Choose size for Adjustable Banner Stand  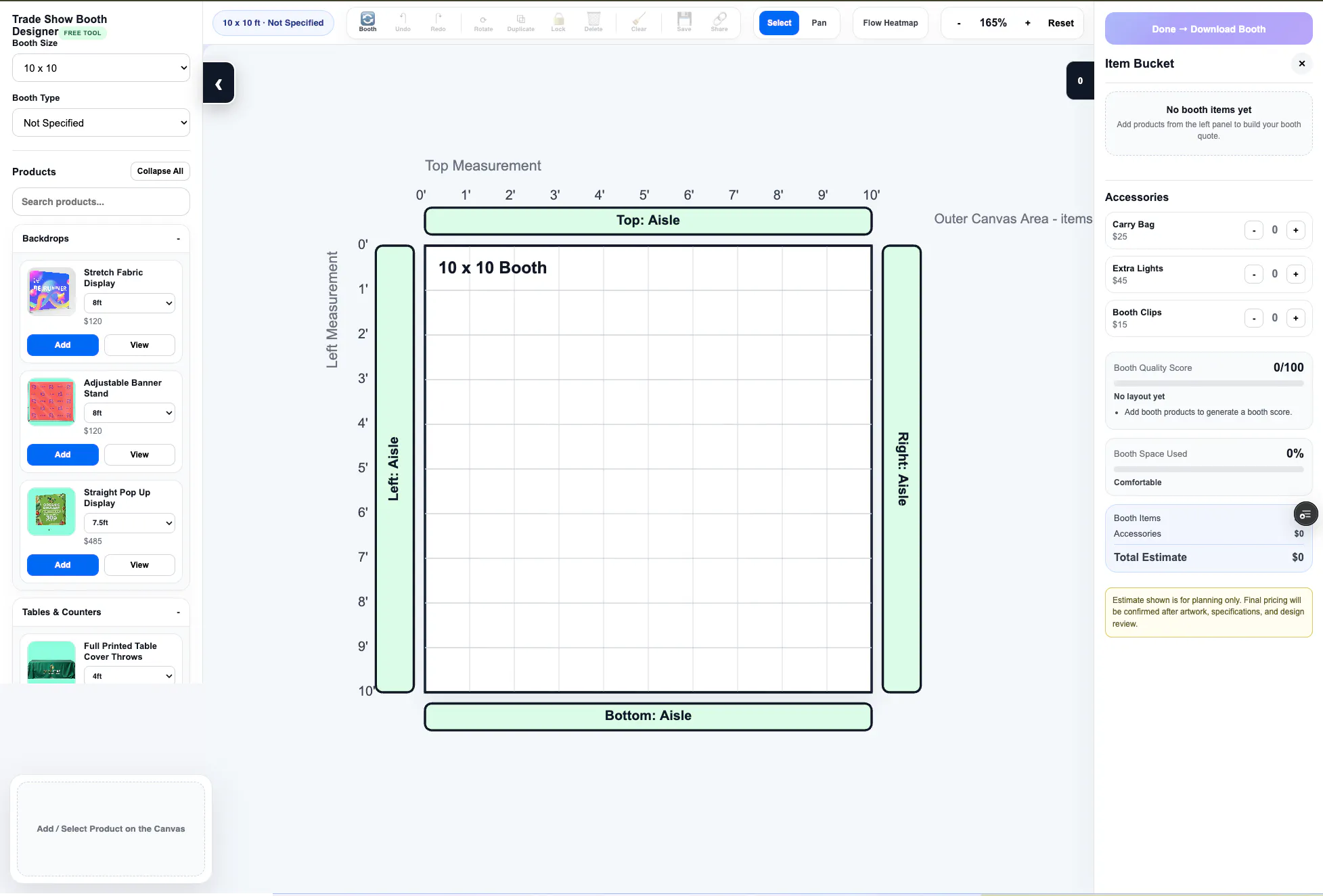click(129, 413)
